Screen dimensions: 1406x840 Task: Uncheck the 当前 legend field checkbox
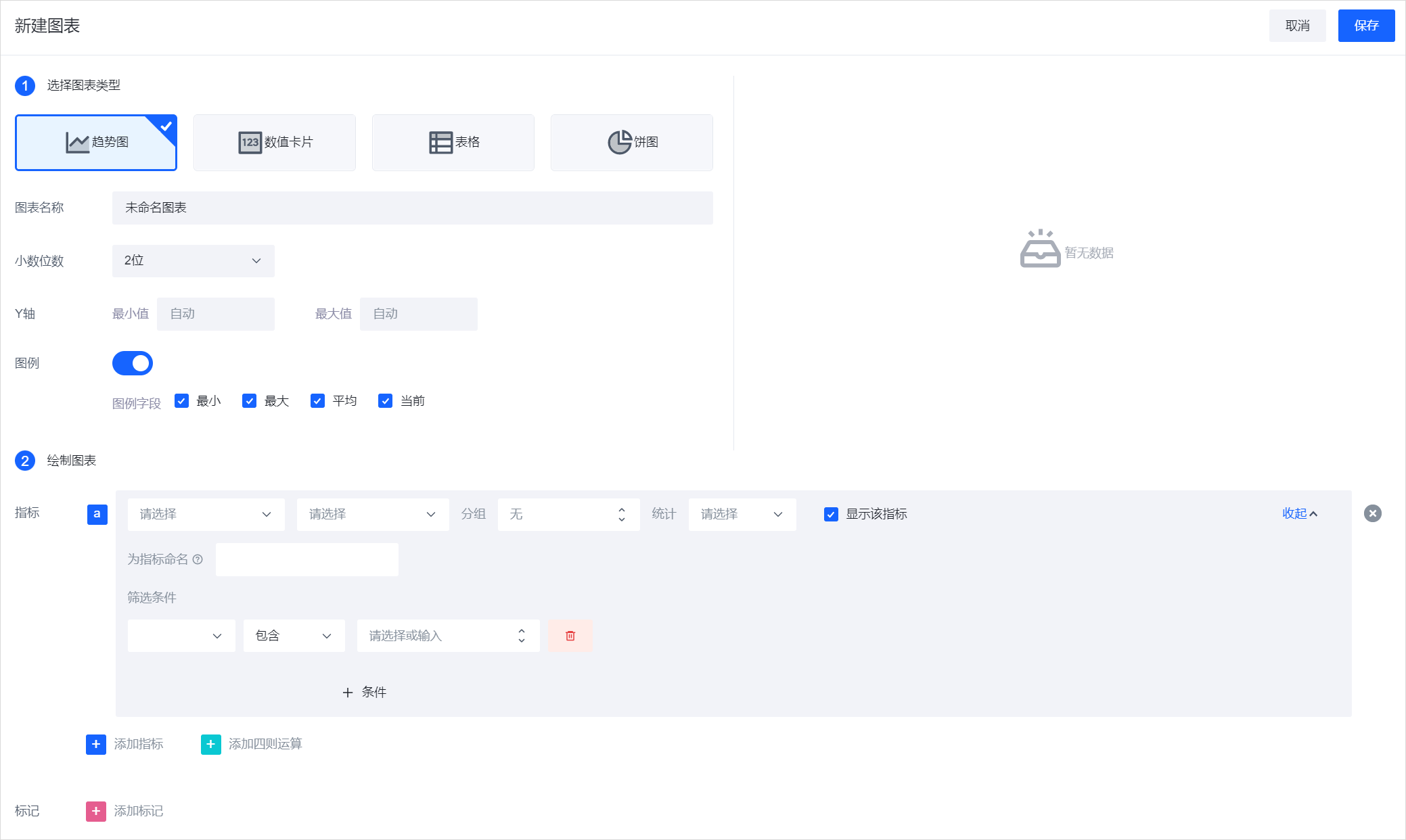[386, 401]
